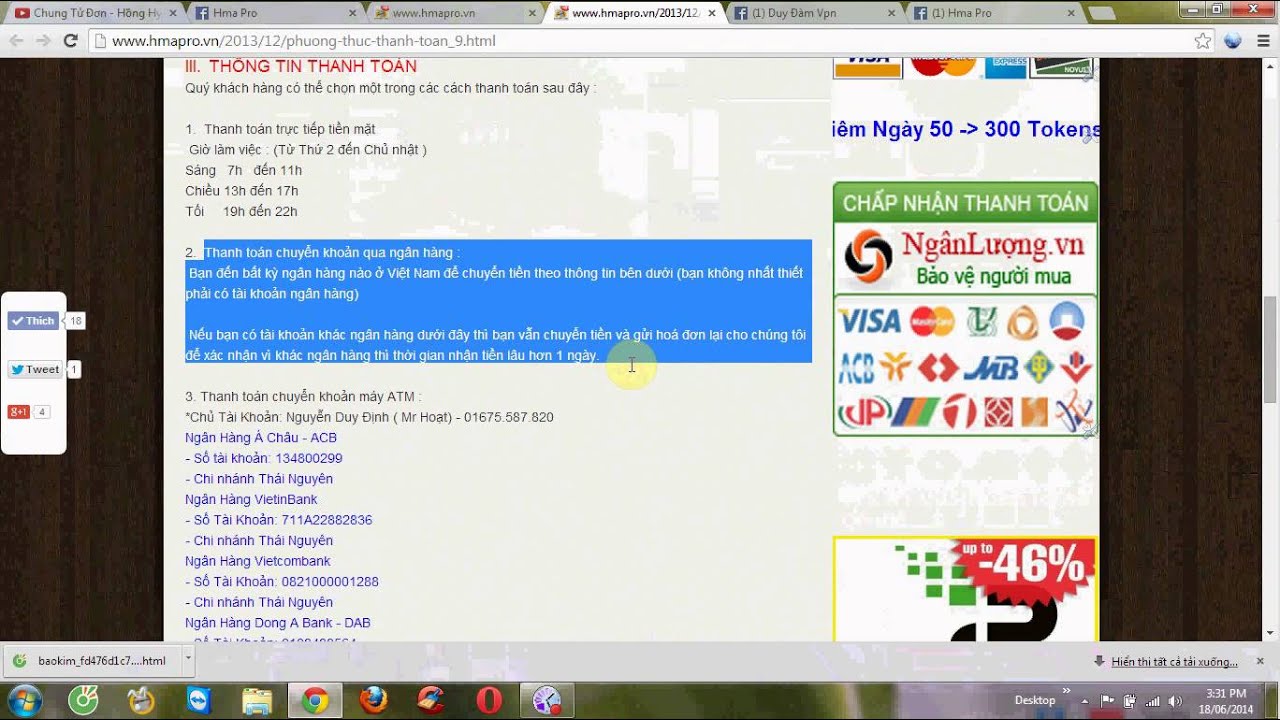The image size is (1280, 720).
Task: Launch Firefox from the taskbar
Action: (373, 700)
